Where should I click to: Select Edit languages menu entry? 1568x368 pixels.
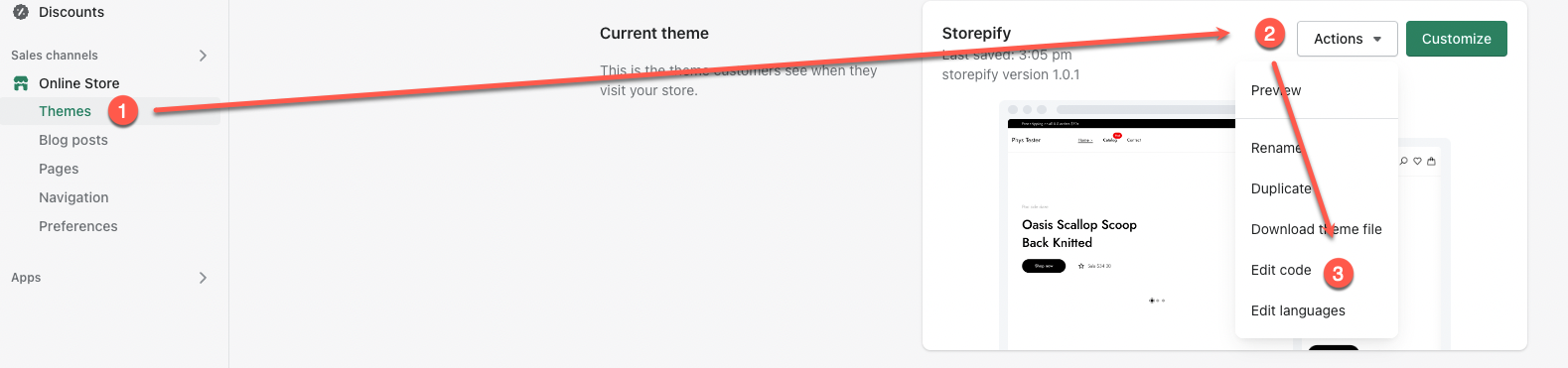(1298, 310)
